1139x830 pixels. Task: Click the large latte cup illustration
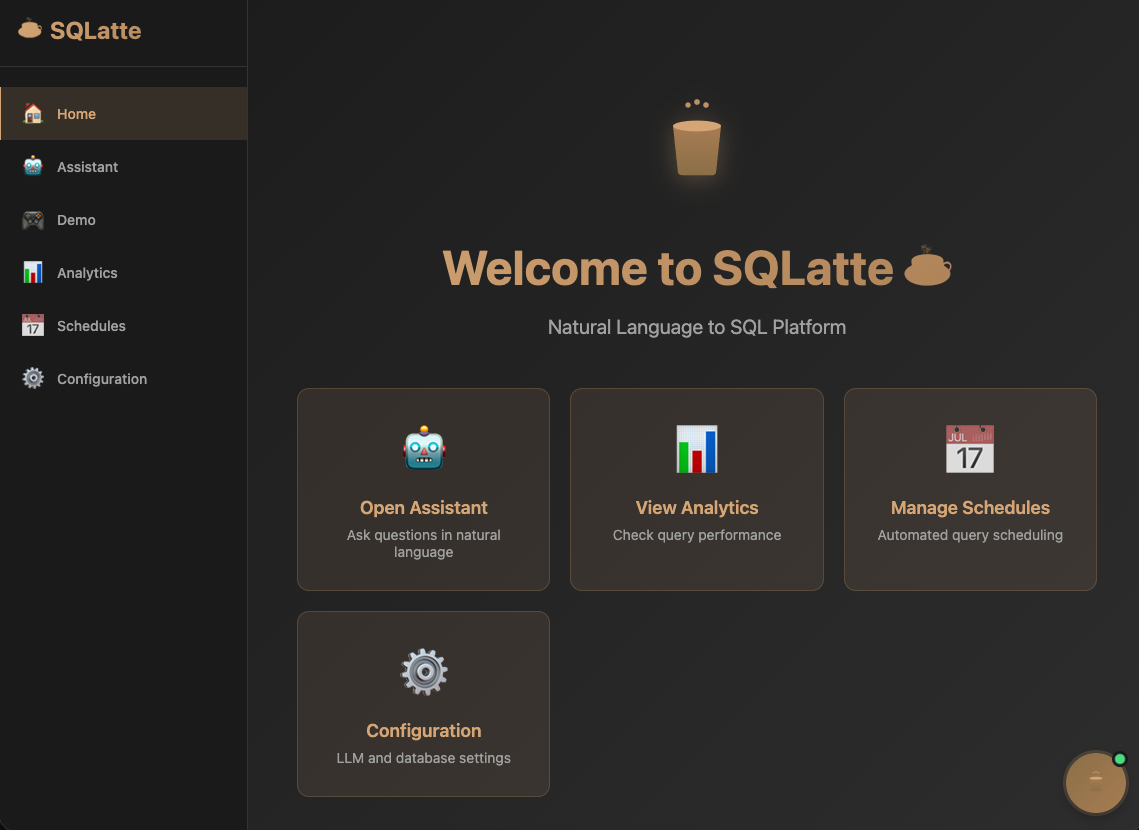point(697,145)
